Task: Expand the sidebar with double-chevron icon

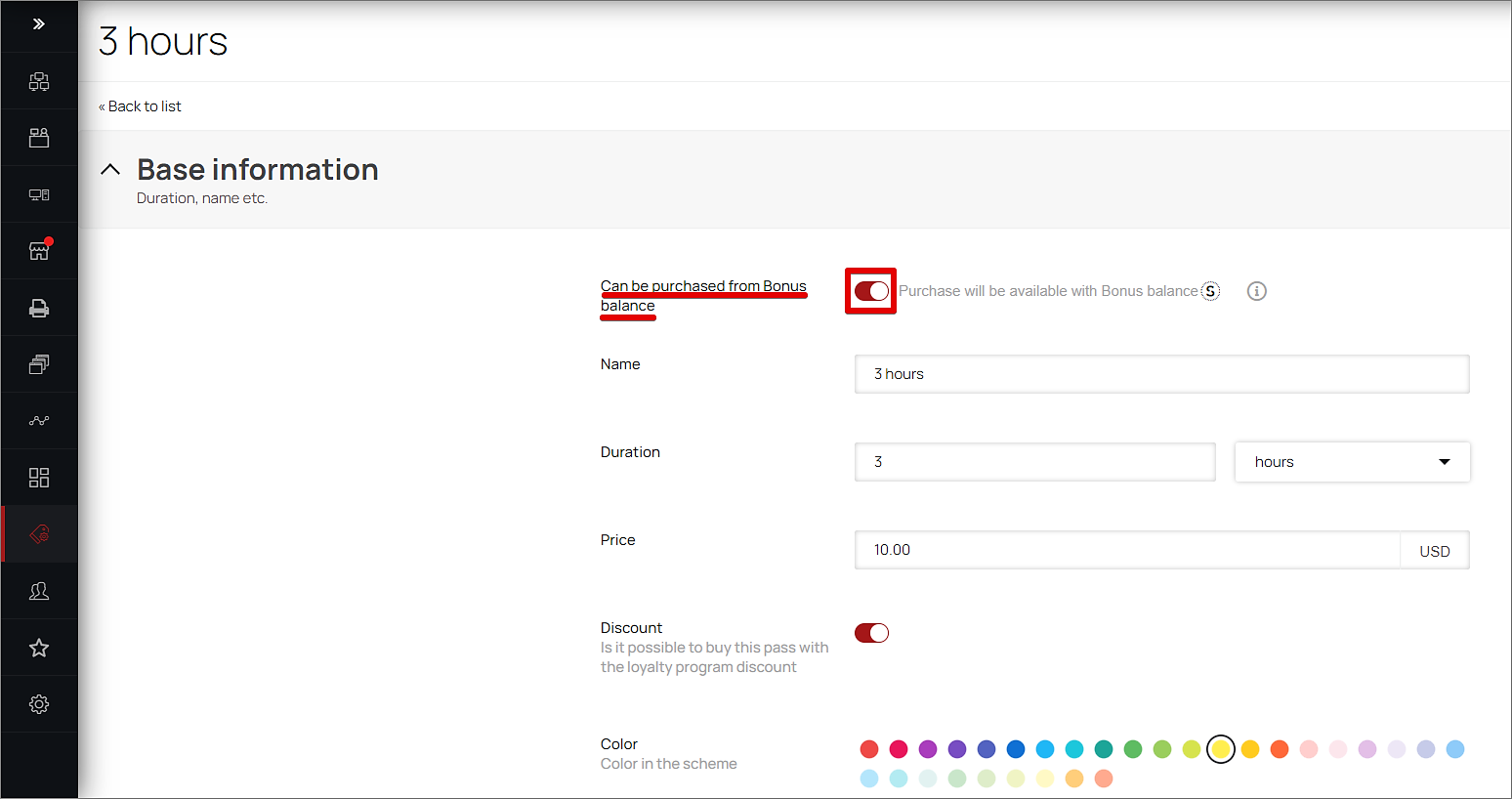Action: (39, 24)
